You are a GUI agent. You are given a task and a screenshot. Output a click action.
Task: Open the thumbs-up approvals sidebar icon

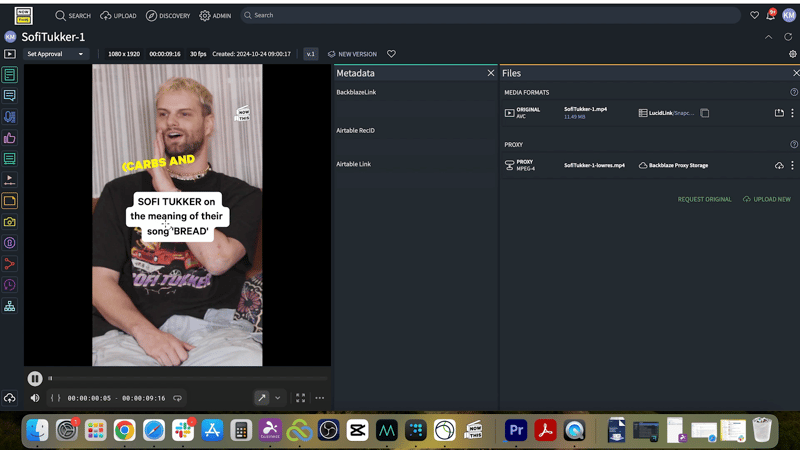(10, 138)
